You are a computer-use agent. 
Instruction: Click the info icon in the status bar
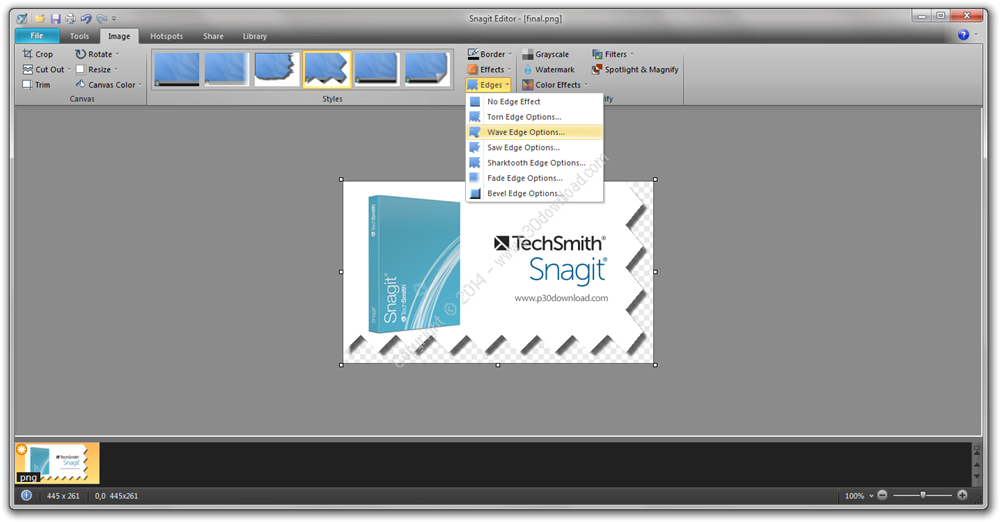26,495
